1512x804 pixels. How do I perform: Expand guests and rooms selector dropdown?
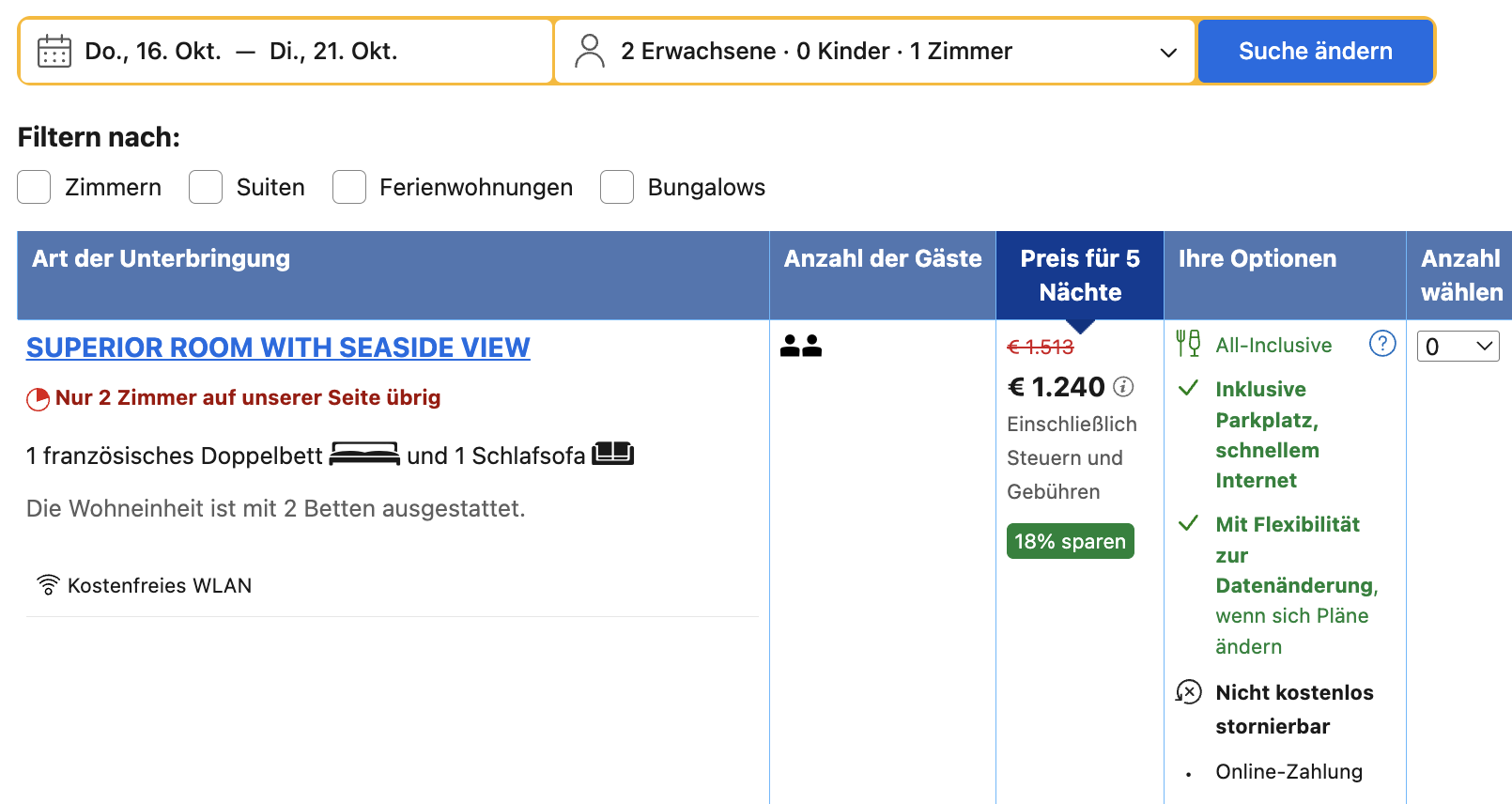coord(1167,52)
